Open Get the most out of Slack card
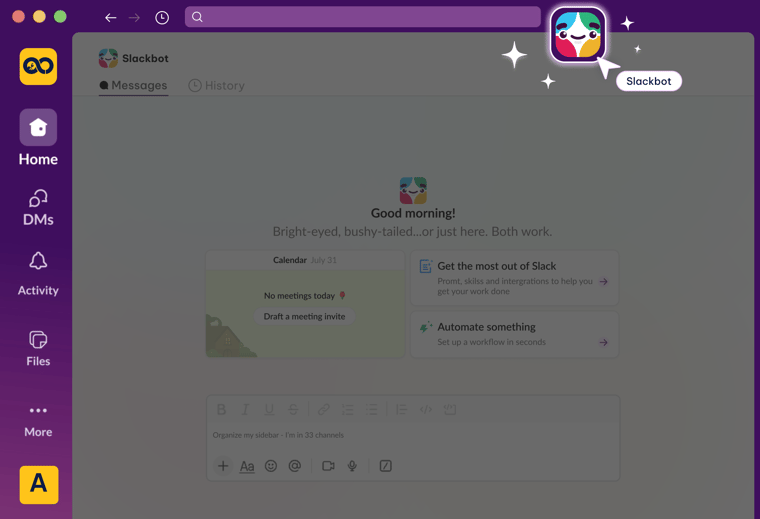The height and width of the screenshot is (519, 760). 515,278
